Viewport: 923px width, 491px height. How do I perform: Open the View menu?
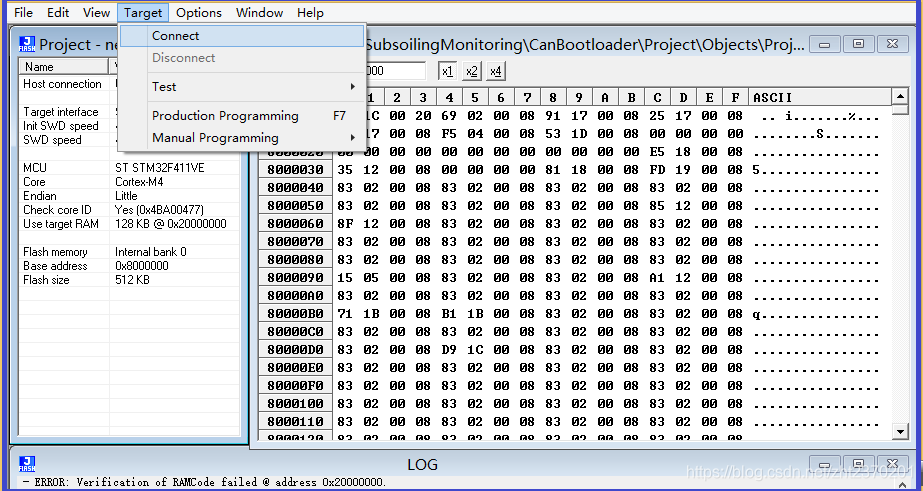point(96,12)
